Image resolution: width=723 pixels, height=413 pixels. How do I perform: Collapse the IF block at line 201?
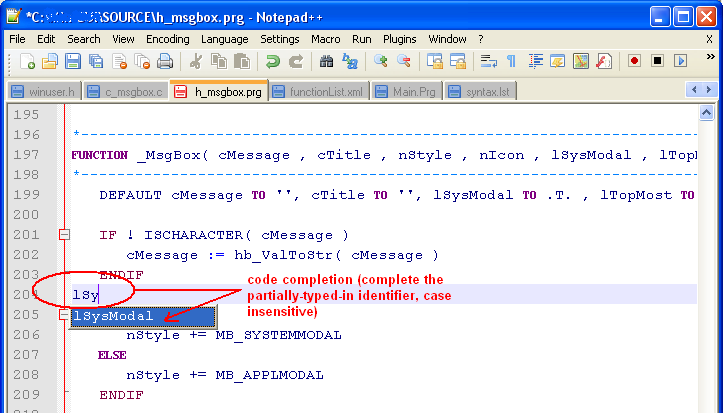tap(64, 235)
